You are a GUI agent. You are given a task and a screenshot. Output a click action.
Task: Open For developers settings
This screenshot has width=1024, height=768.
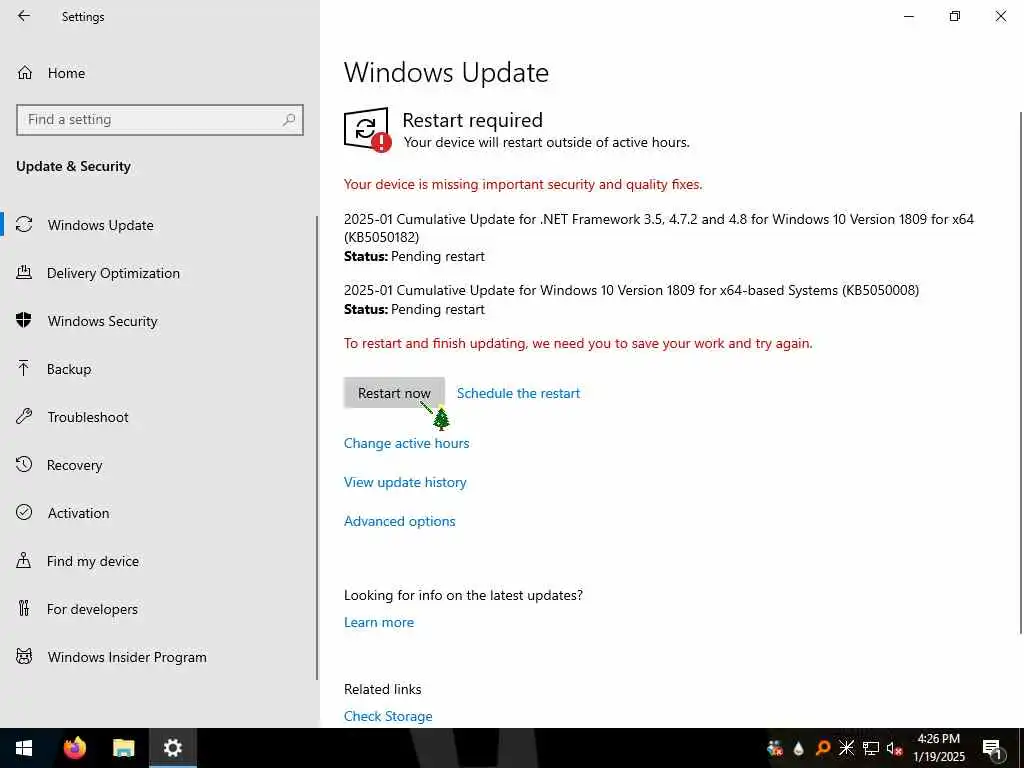(x=159, y=609)
